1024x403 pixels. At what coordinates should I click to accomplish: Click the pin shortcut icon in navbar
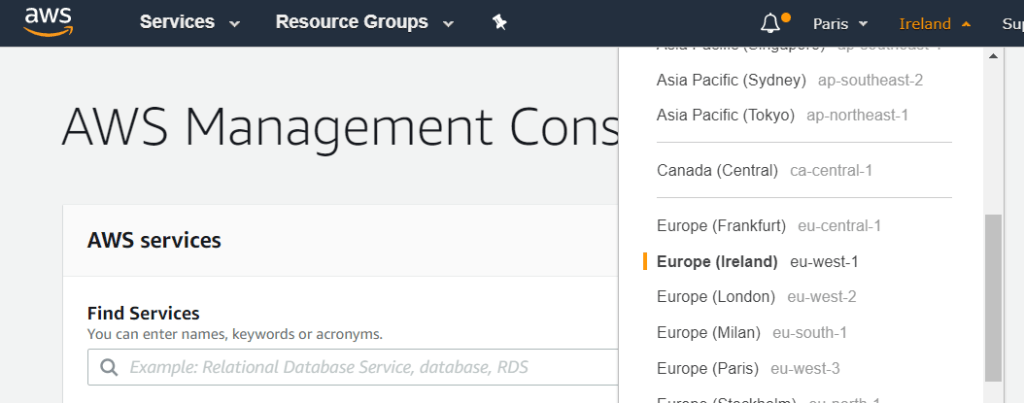tap(500, 22)
